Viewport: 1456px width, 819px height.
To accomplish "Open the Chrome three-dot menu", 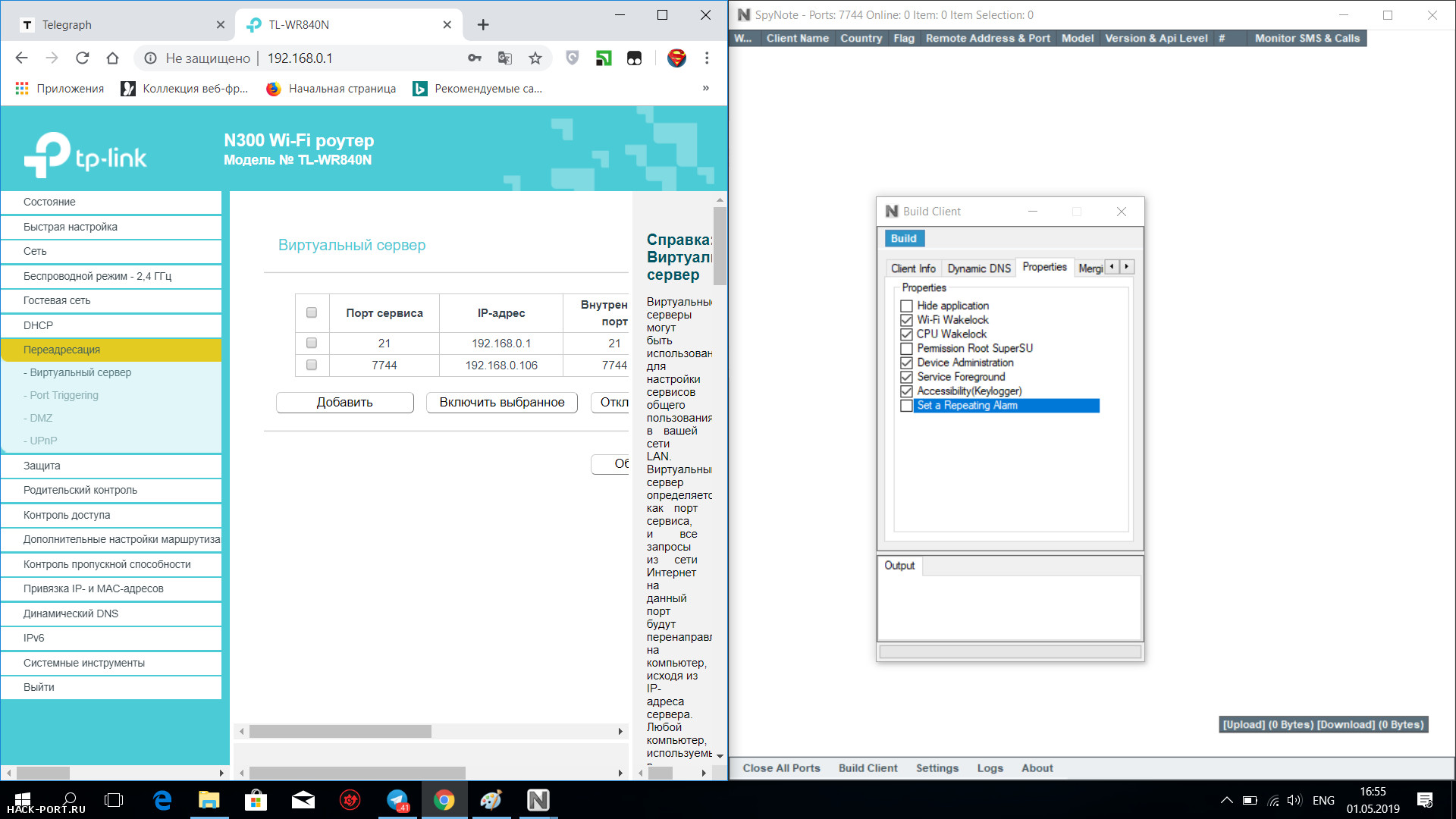I will [707, 58].
